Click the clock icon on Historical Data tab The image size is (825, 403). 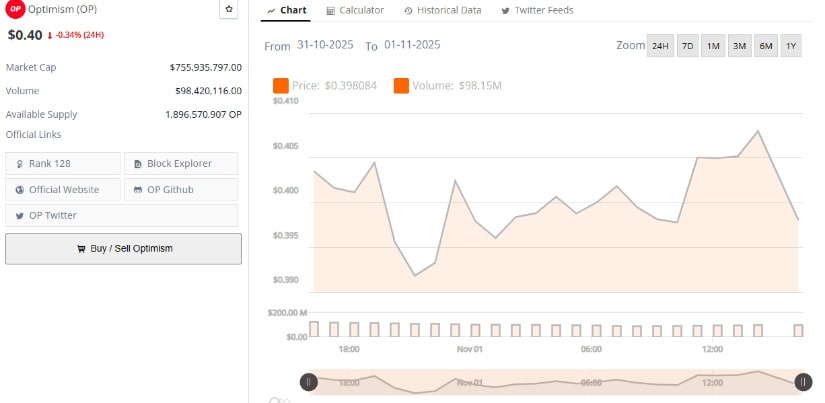pyautogui.click(x=408, y=11)
